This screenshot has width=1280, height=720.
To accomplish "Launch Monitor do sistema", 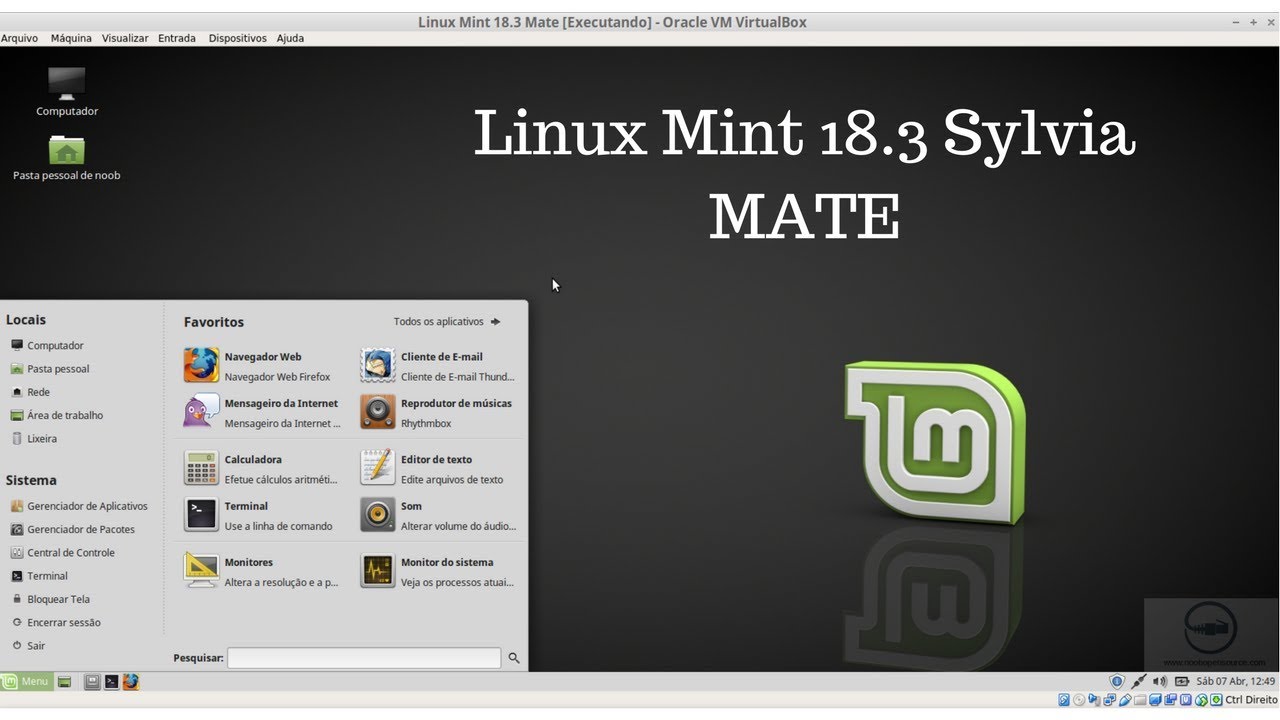I will click(x=438, y=571).
